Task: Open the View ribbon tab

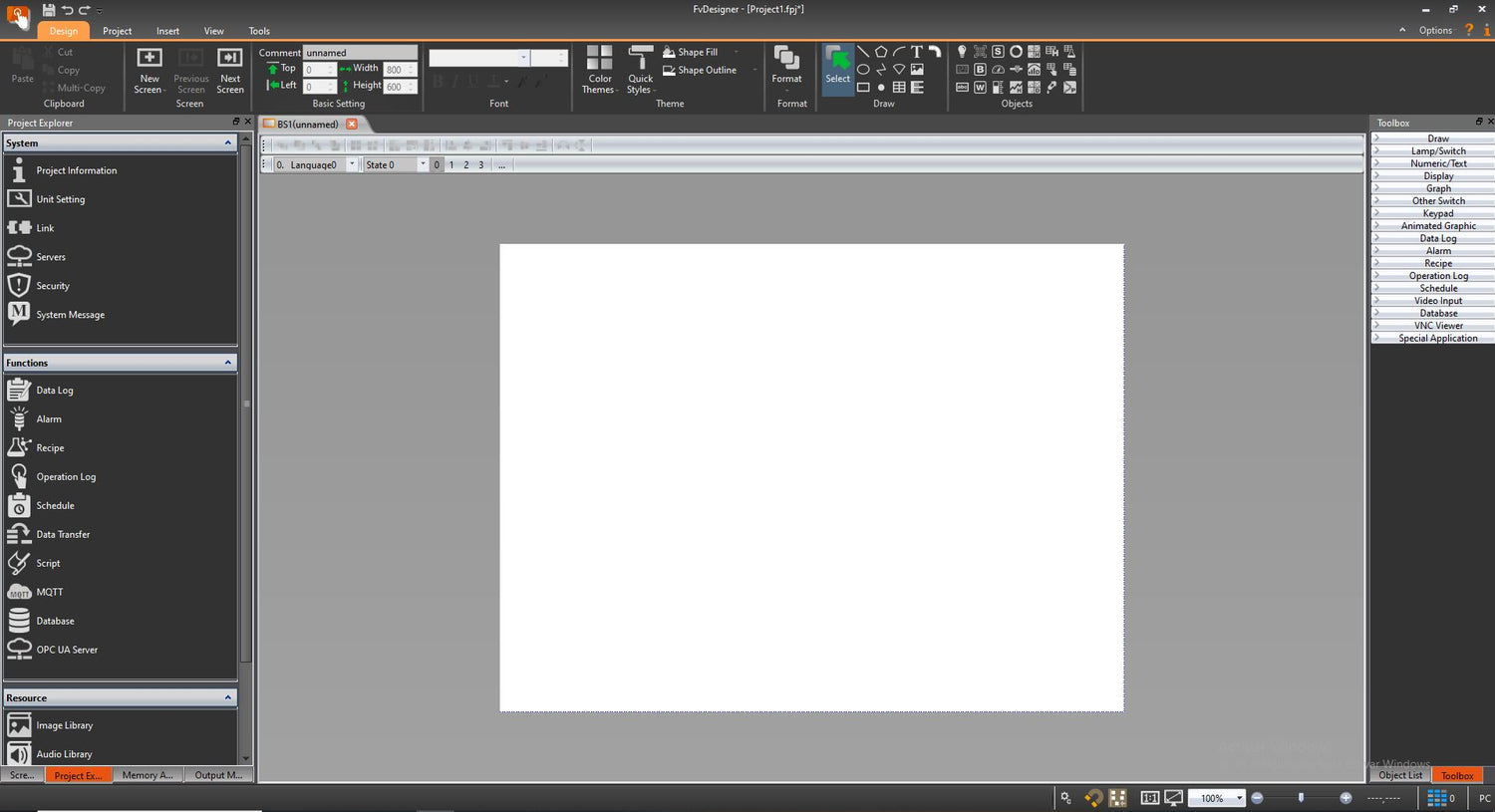Action: (213, 31)
